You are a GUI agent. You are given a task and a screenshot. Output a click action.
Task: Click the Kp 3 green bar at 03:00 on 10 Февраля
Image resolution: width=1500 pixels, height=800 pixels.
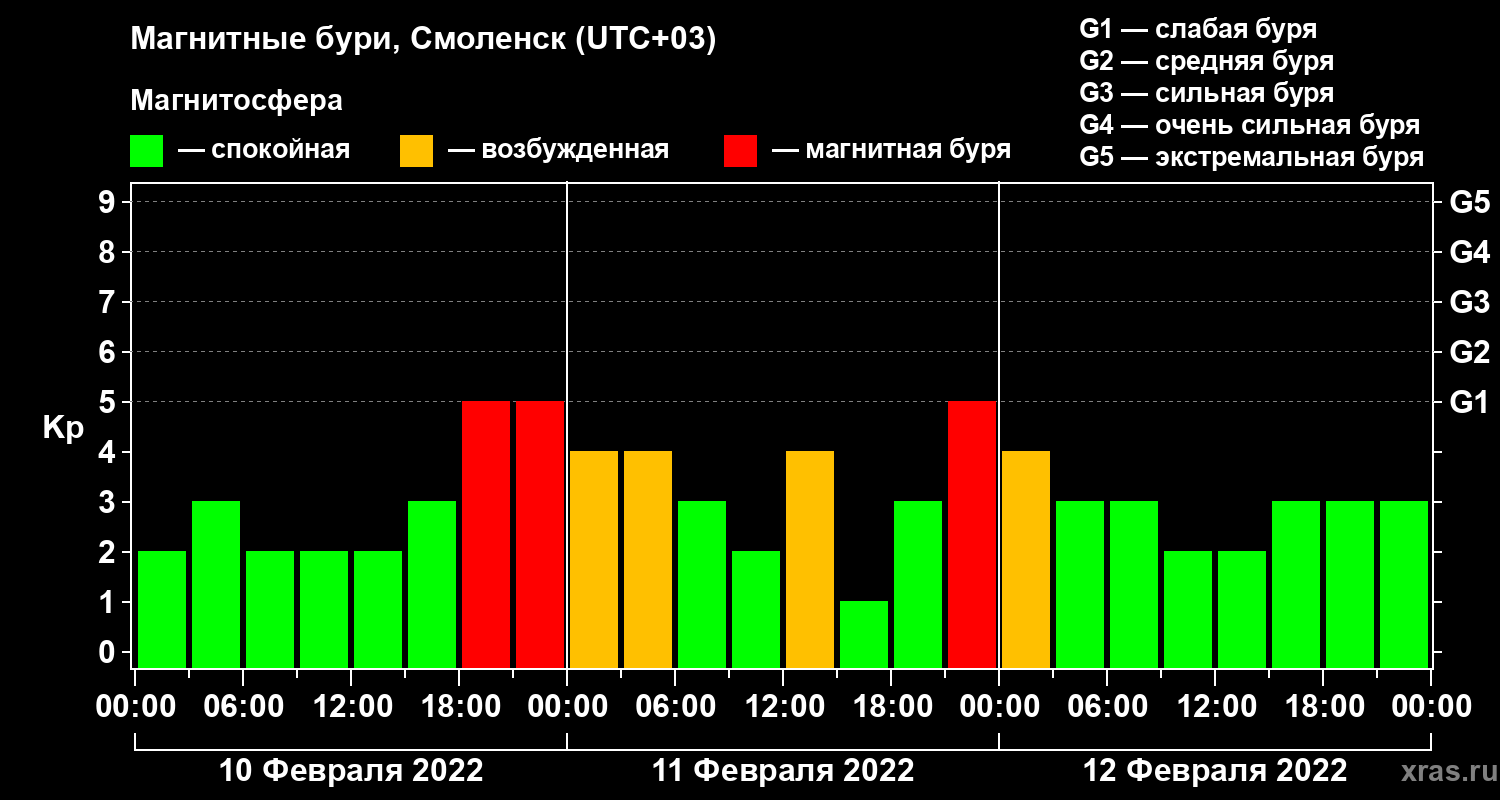coord(216,584)
